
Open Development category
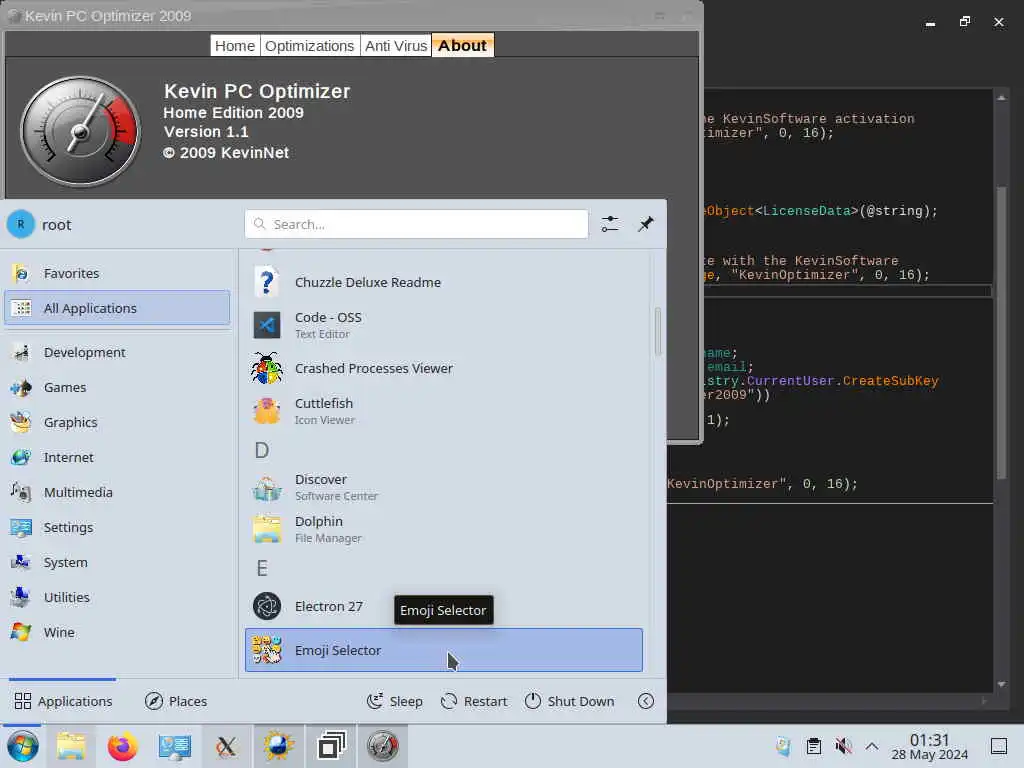[118, 352]
